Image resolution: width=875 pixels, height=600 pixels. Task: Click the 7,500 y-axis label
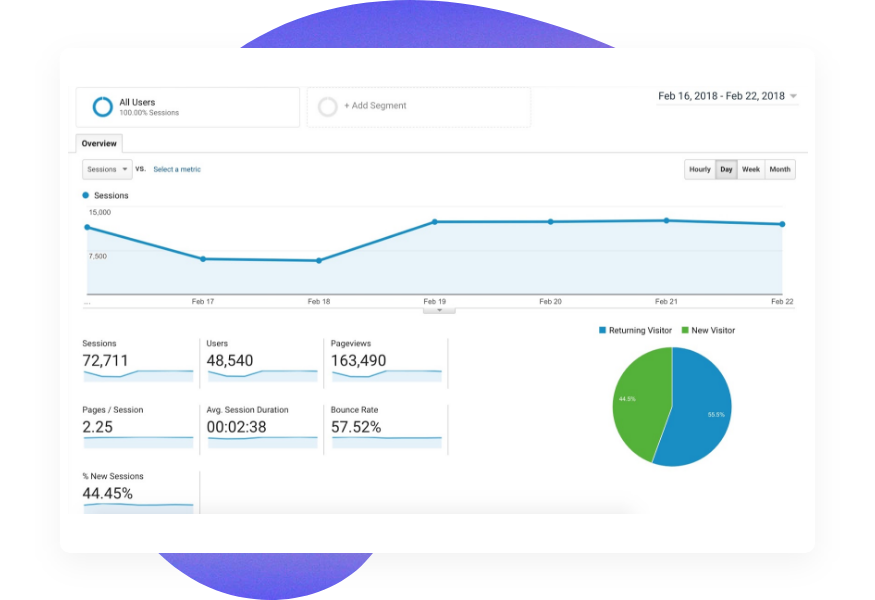(98, 256)
